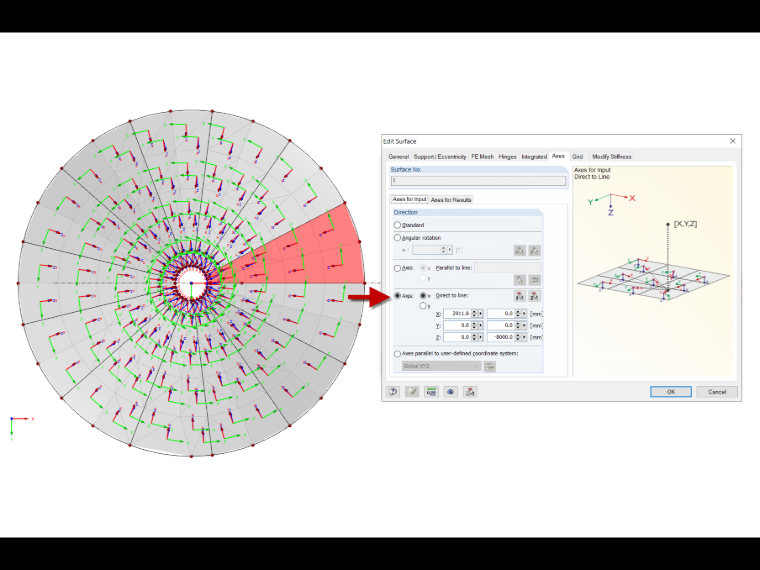
Task: Open the Integrated tab
Action: pyautogui.click(x=534, y=157)
